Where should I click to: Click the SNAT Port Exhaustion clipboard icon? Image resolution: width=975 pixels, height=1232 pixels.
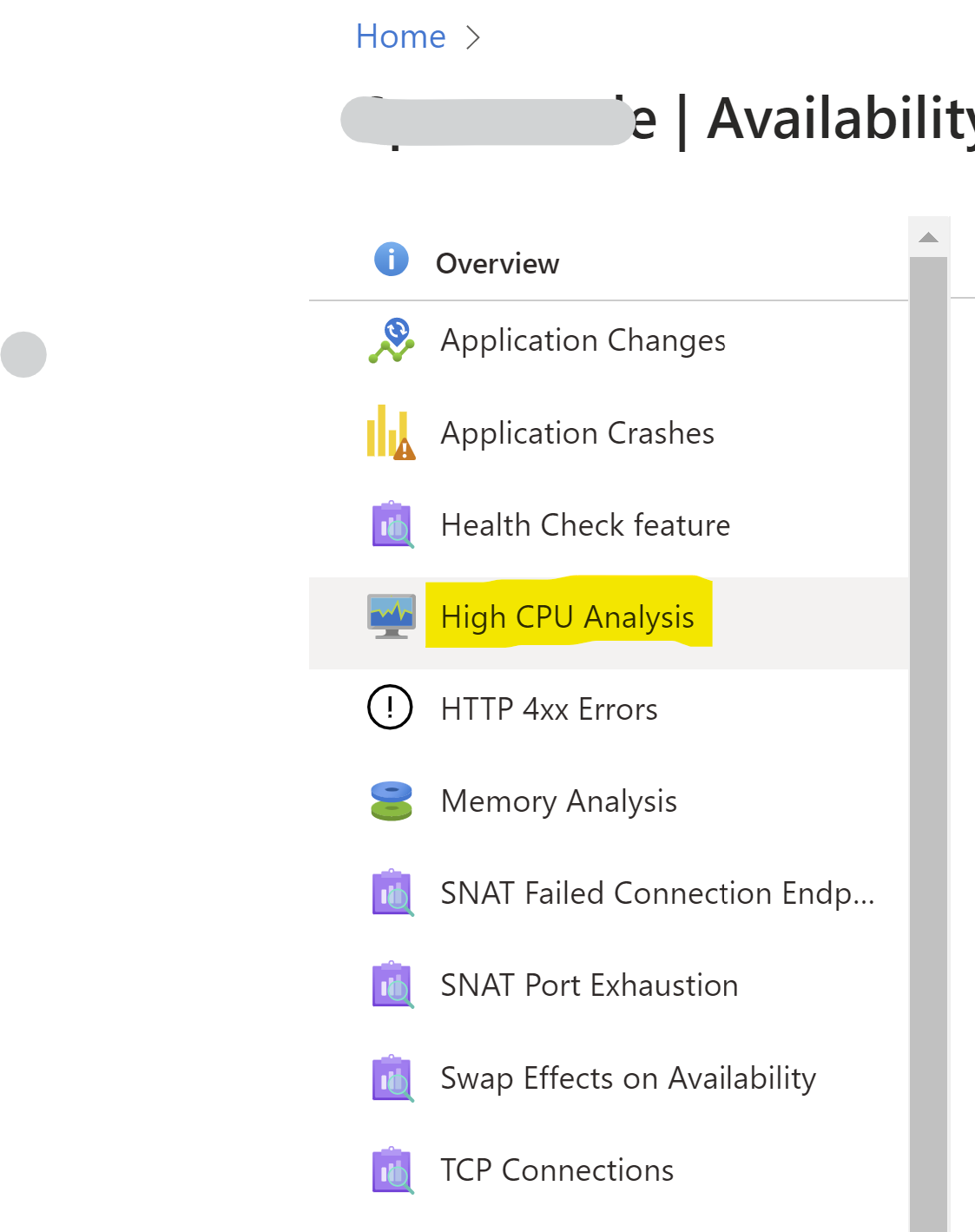point(392,985)
